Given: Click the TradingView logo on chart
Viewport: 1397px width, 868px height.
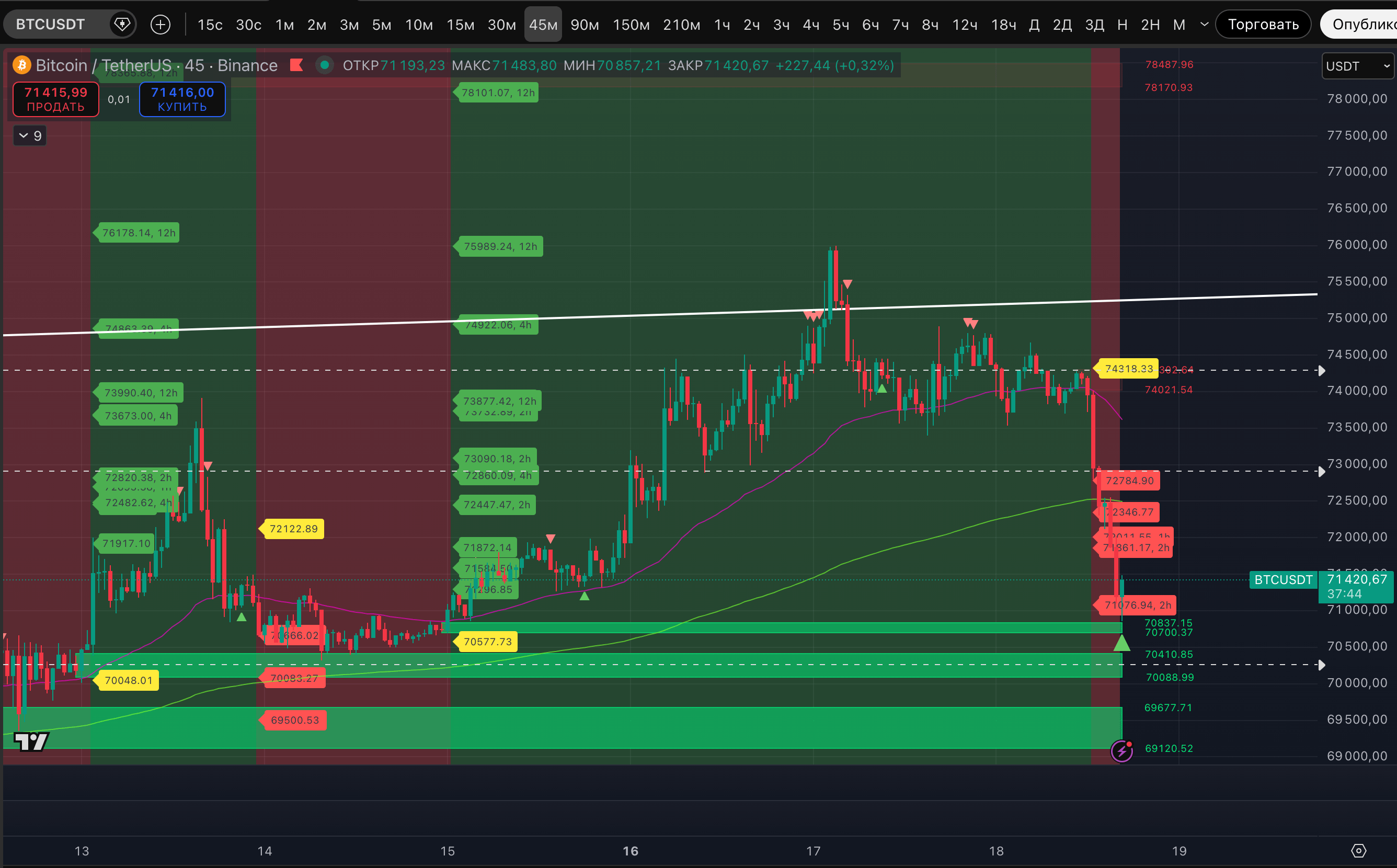Looking at the screenshot, I should 31,741.
